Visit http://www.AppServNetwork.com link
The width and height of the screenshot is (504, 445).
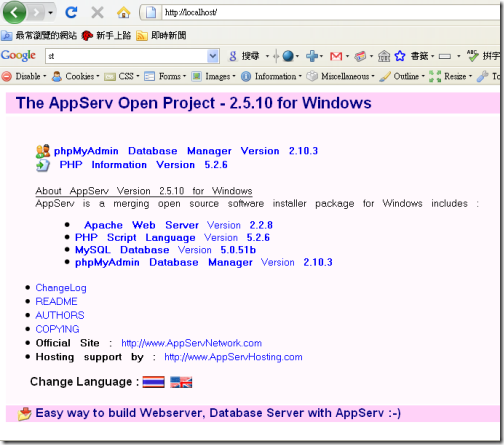click(x=192, y=343)
